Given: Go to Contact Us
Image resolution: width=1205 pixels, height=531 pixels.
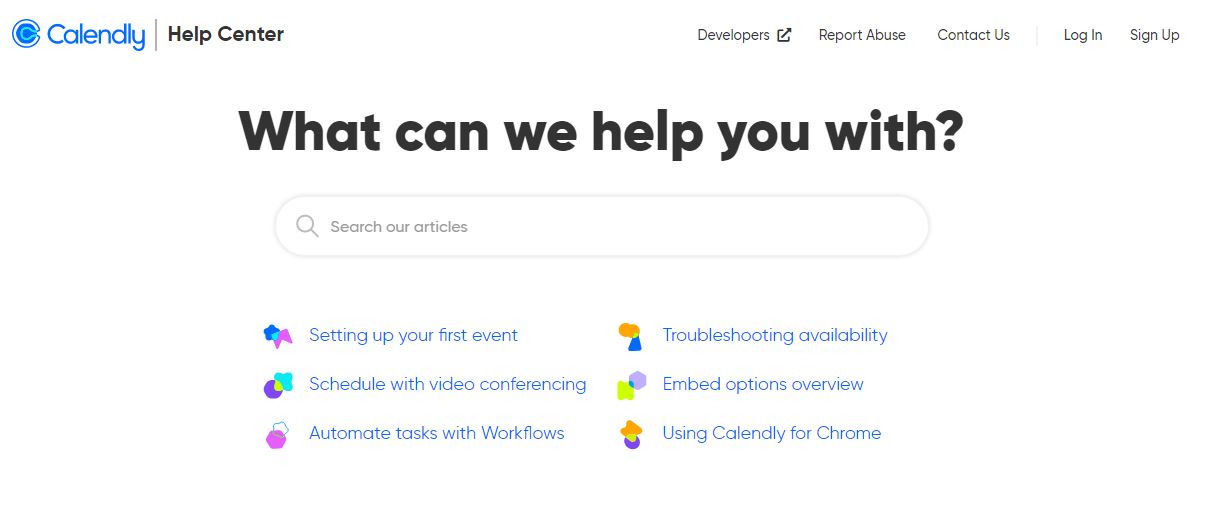Looking at the screenshot, I should 973,35.
